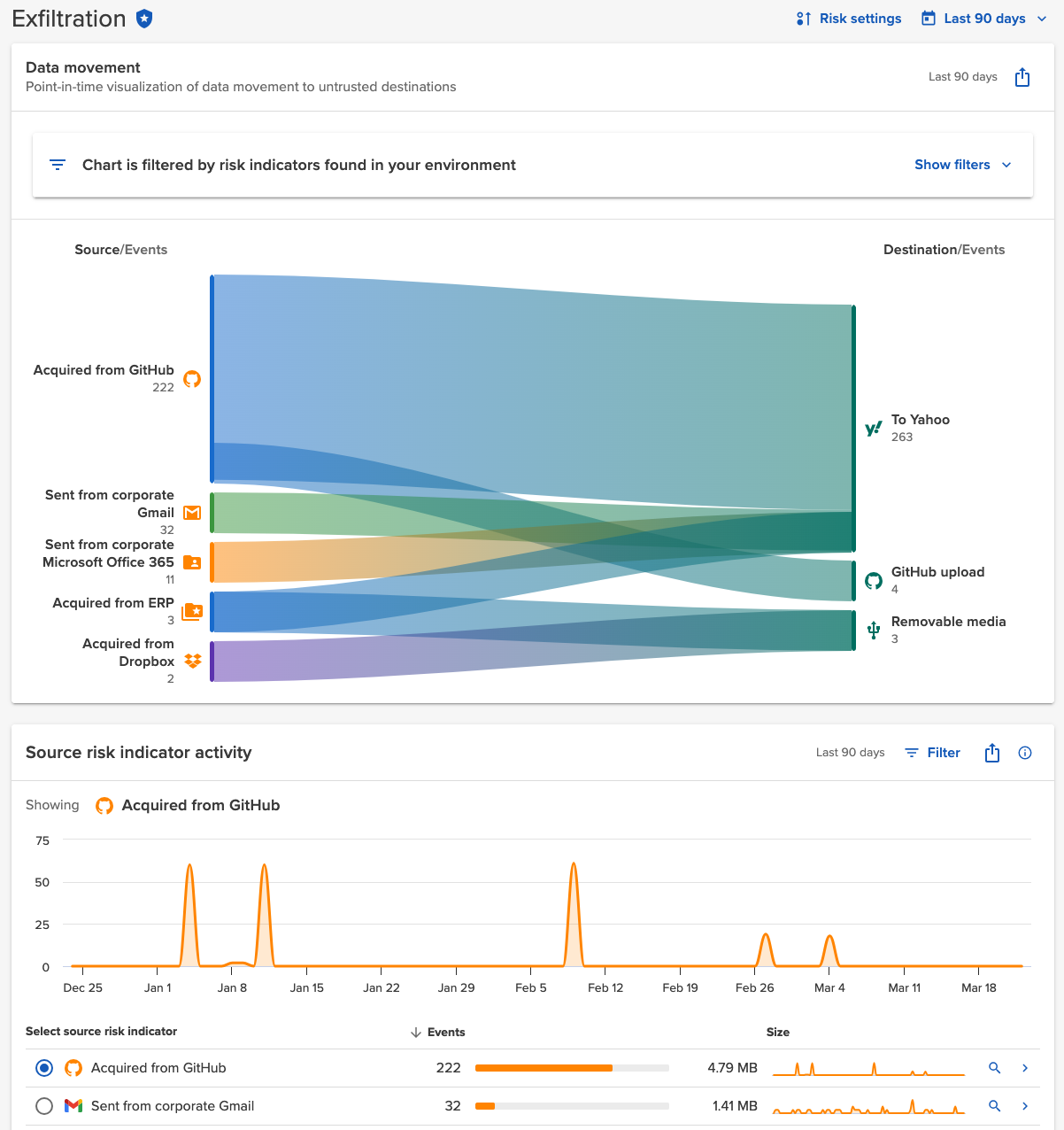Screen dimensions: 1064x1130
Task: Click the GitHub icon beside Acquired from GitHub source
Action: coord(191,379)
